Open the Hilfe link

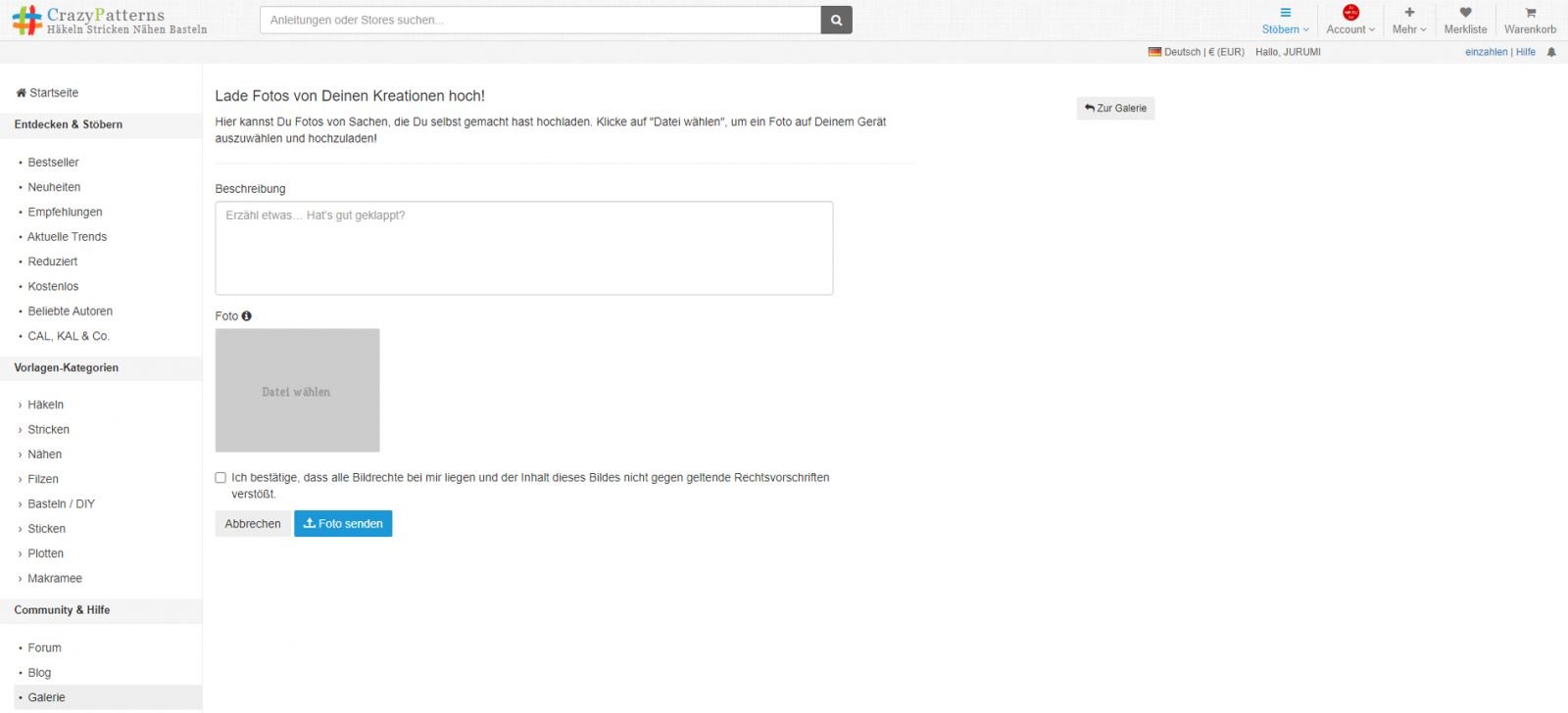[x=1526, y=52]
